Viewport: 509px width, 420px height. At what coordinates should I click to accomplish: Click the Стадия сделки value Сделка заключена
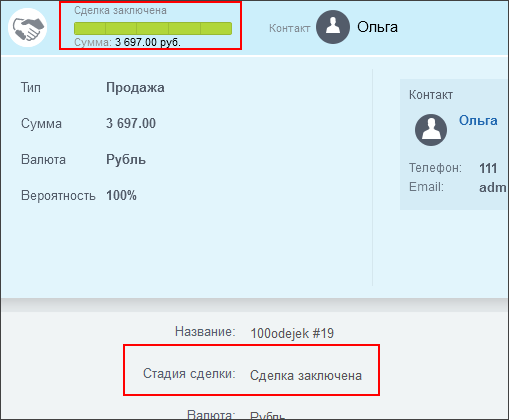coord(306,376)
